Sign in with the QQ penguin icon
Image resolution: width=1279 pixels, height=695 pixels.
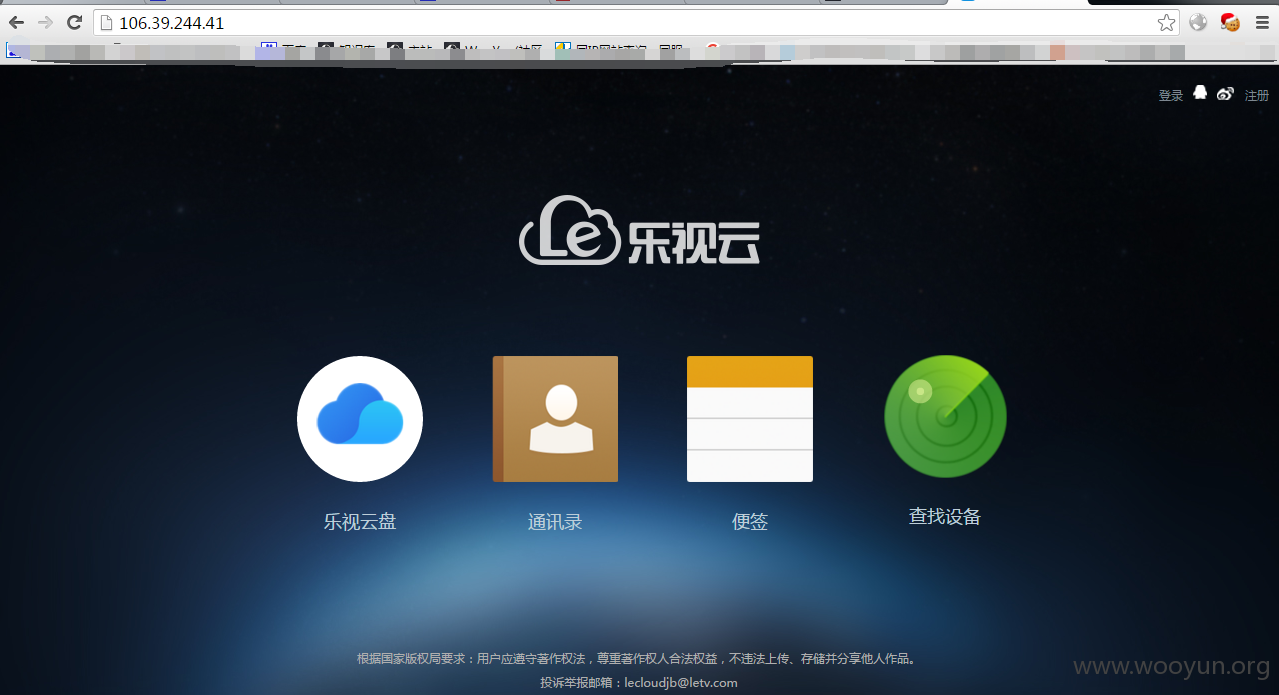pyautogui.click(x=1201, y=93)
